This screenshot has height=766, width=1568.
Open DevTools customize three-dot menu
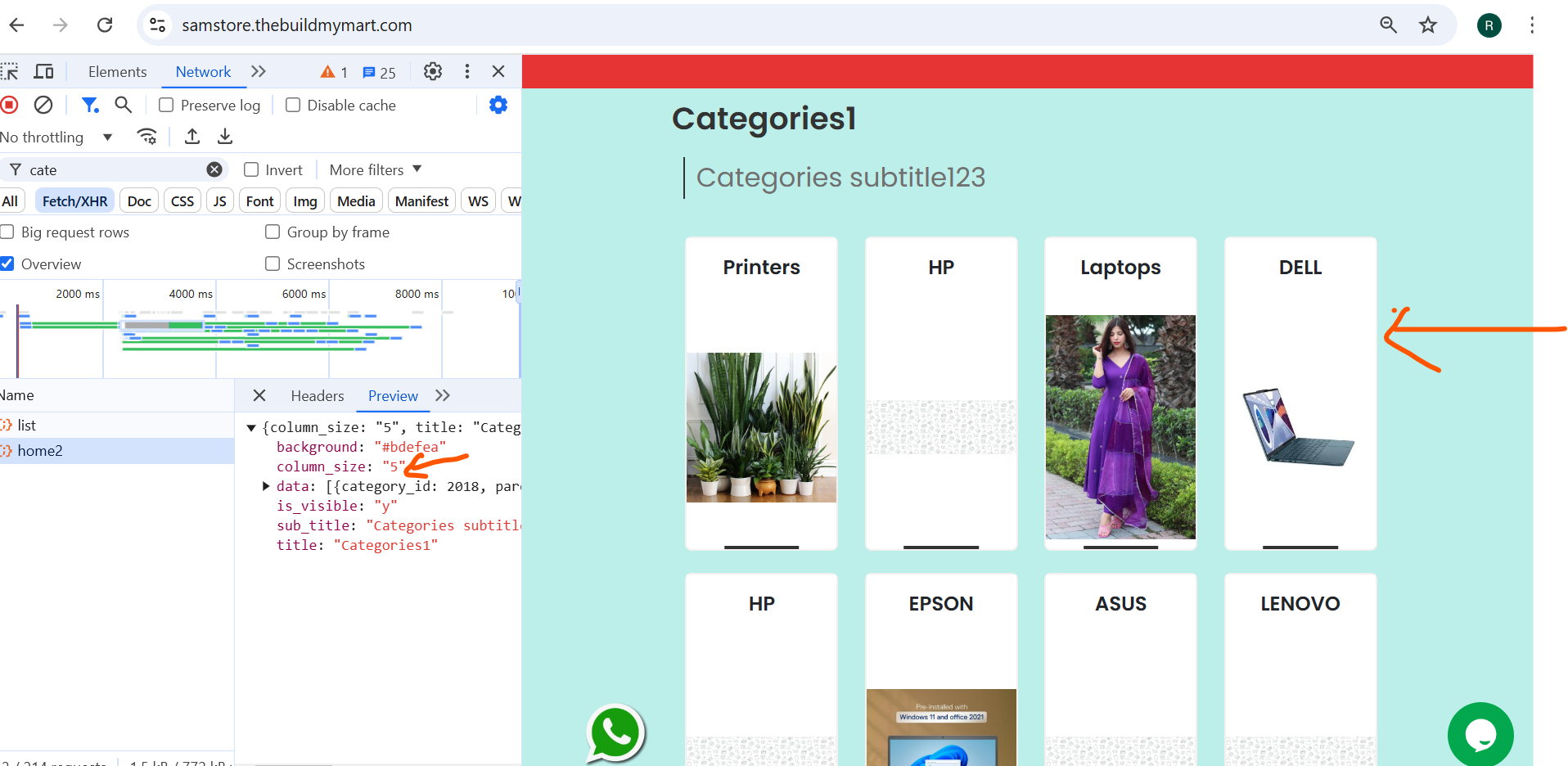pos(467,71)
